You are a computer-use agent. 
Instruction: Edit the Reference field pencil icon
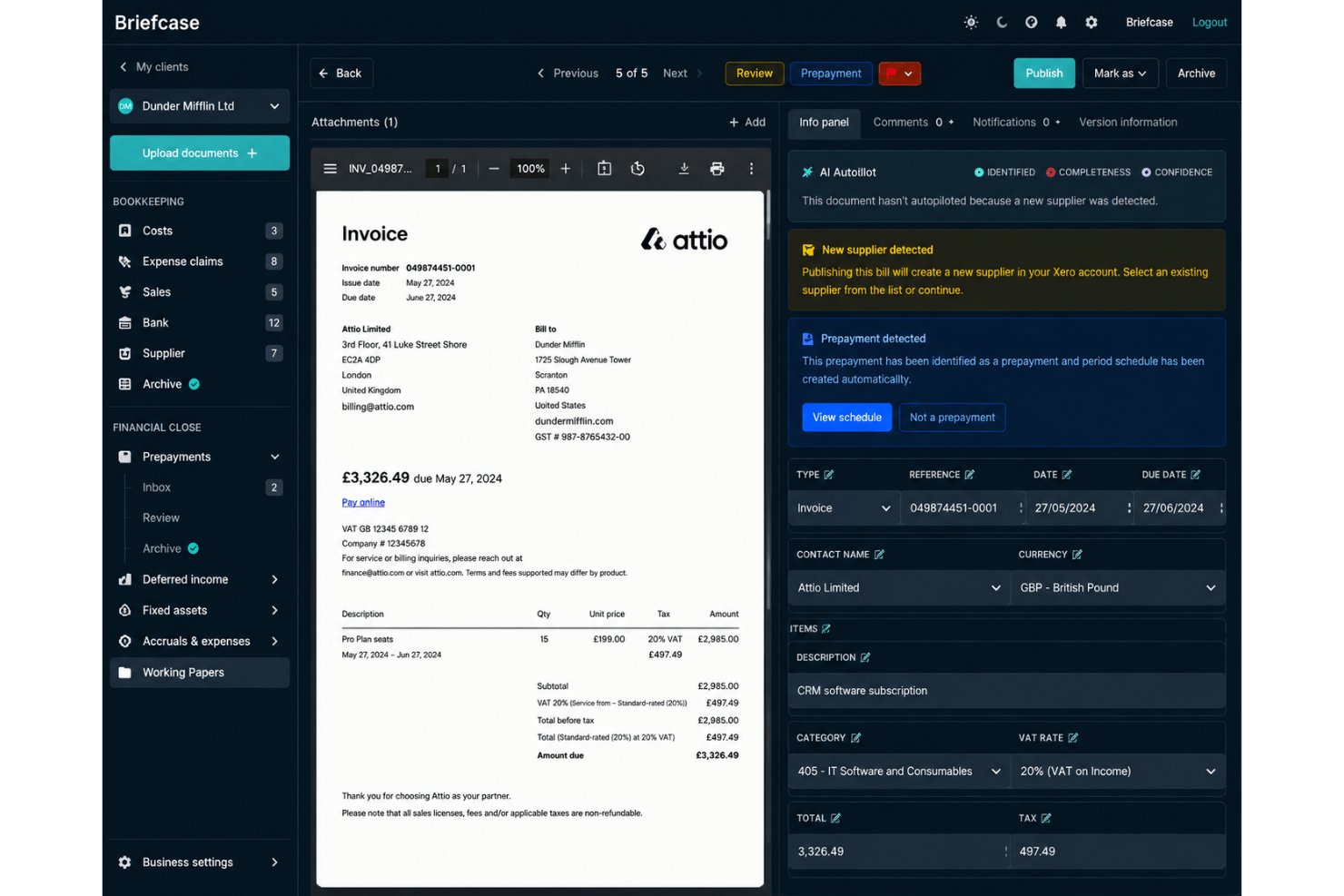click(970, 475)
